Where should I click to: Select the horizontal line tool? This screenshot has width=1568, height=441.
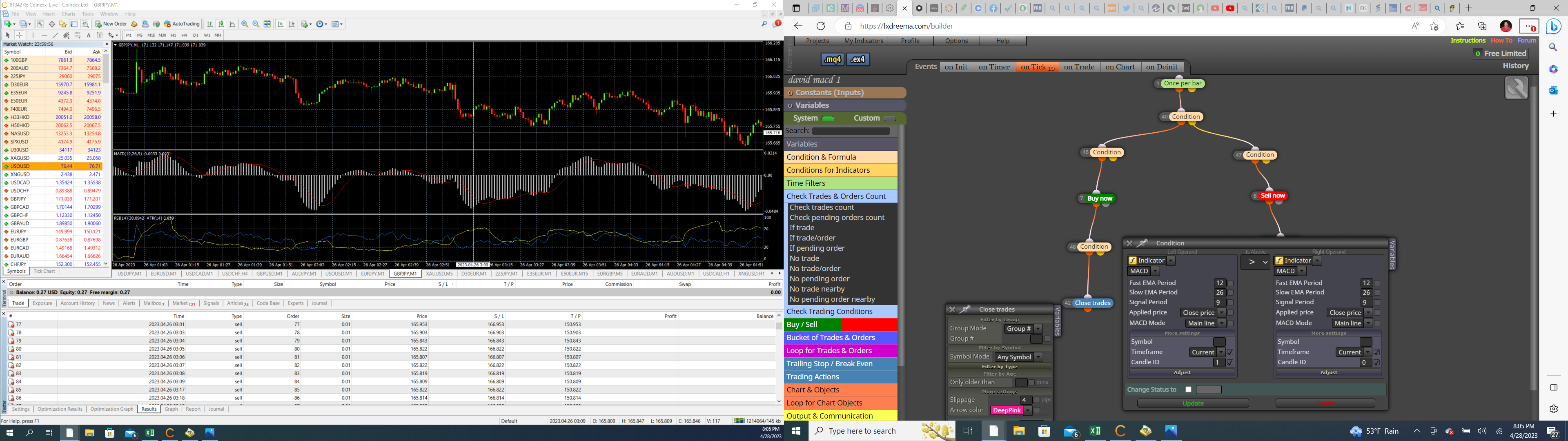45,36
